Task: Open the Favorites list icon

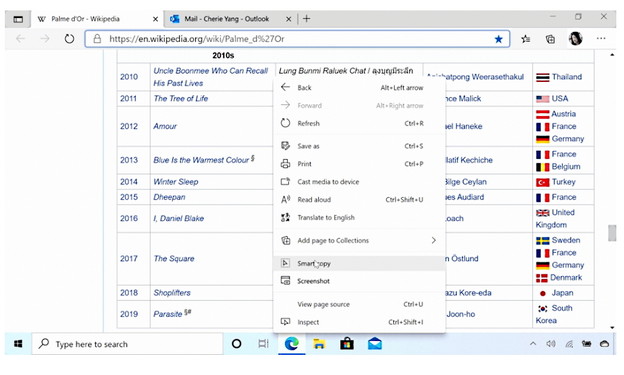Action: click(526, 39)
